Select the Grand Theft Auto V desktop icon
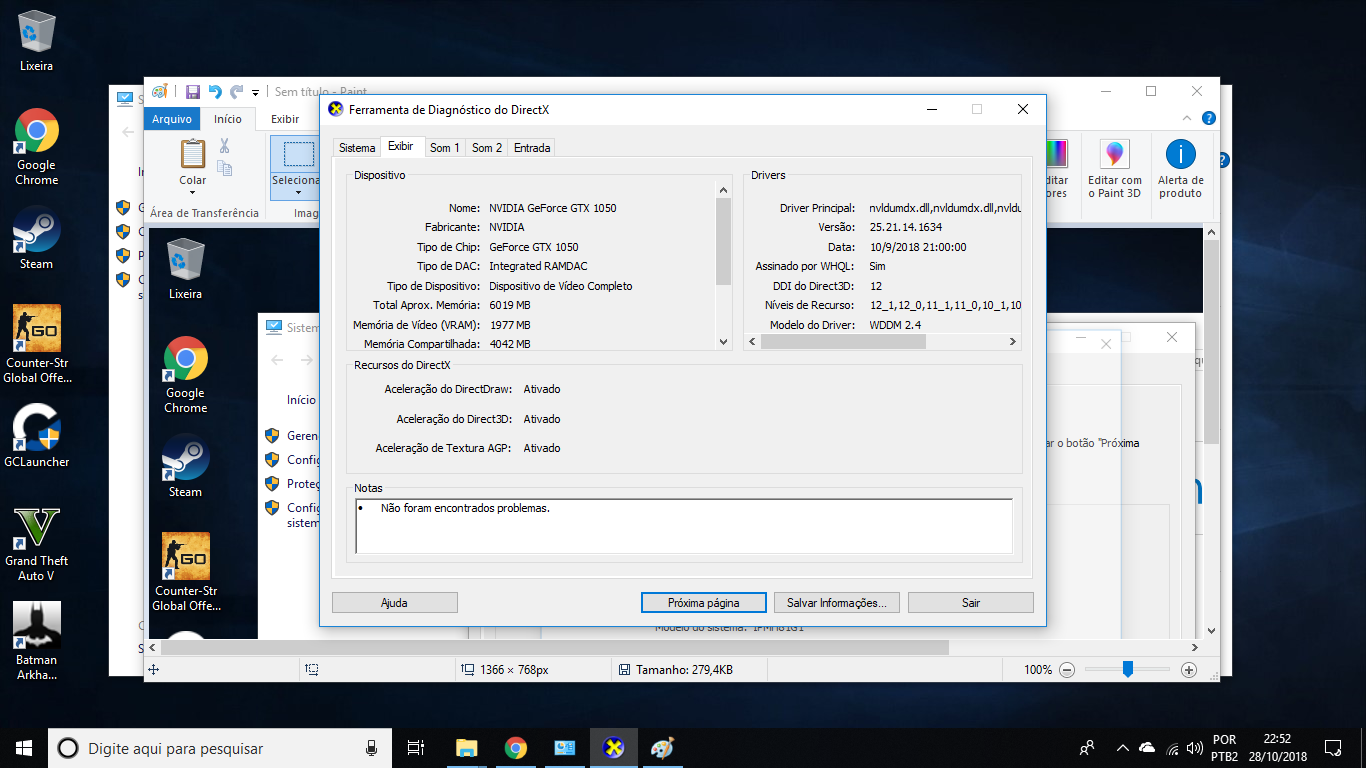 [x=37, y=543]
